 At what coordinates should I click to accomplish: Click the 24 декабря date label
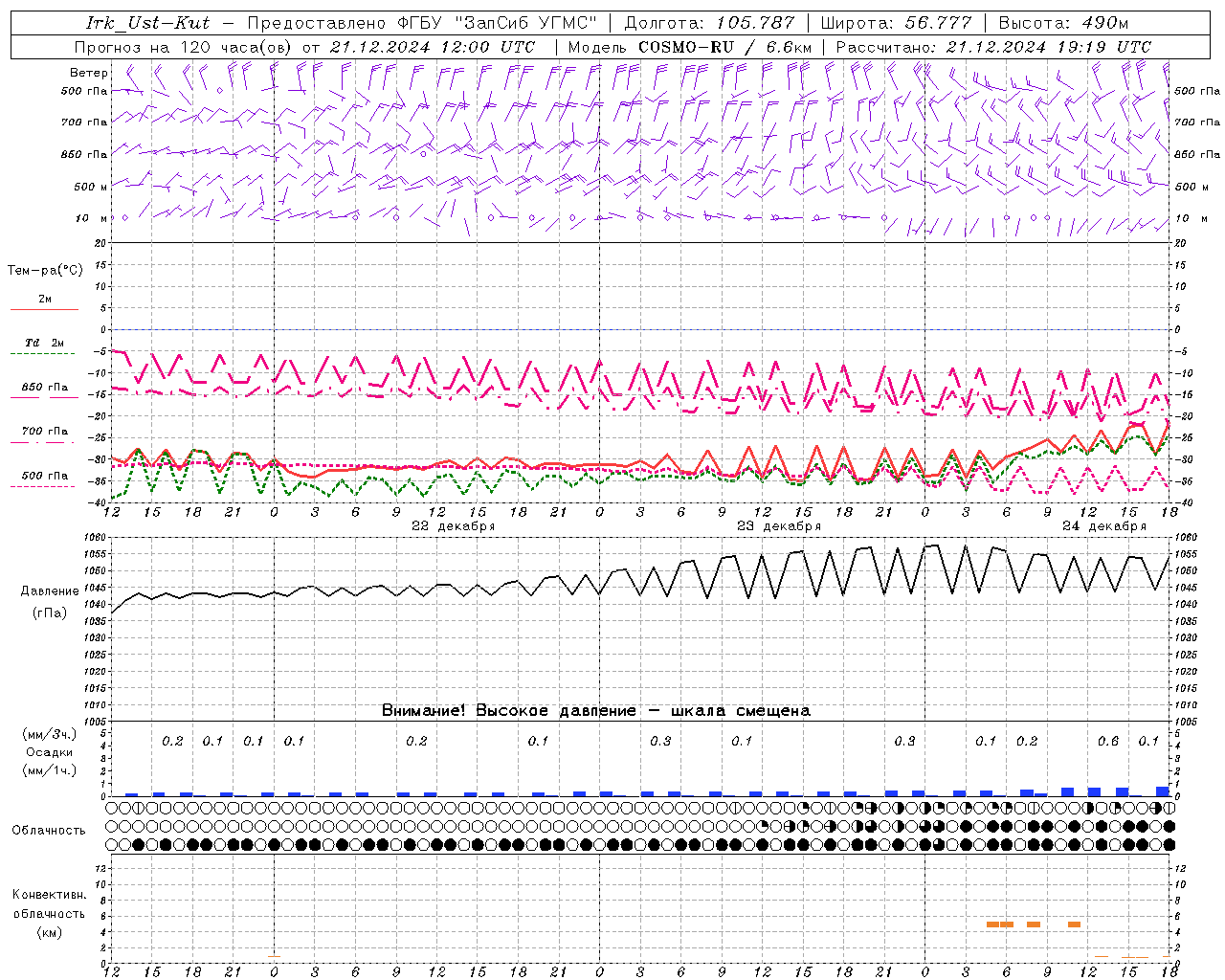[x=1104, y=526]
